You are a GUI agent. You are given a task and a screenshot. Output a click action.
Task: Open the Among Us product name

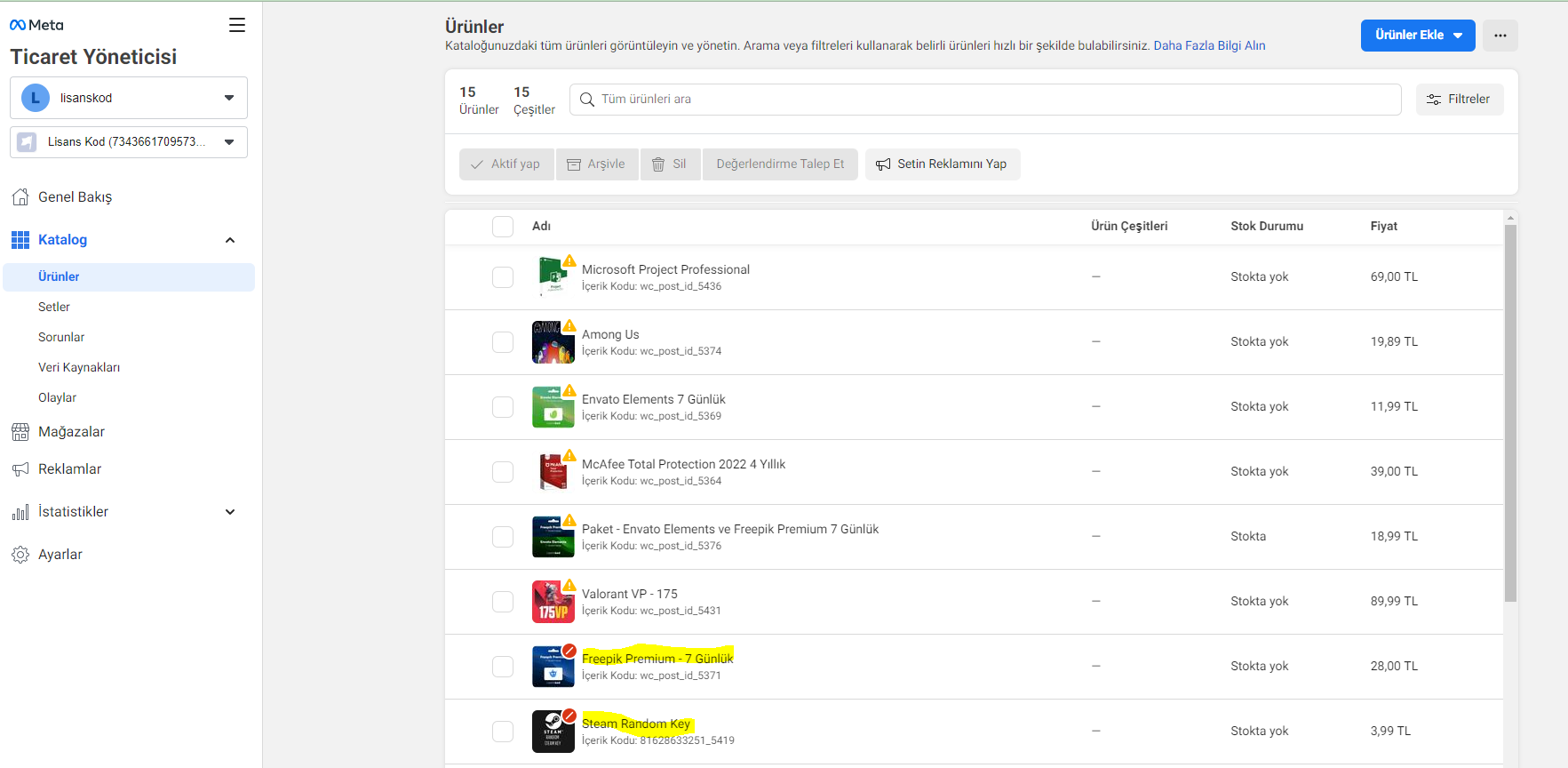click(610, 335)
